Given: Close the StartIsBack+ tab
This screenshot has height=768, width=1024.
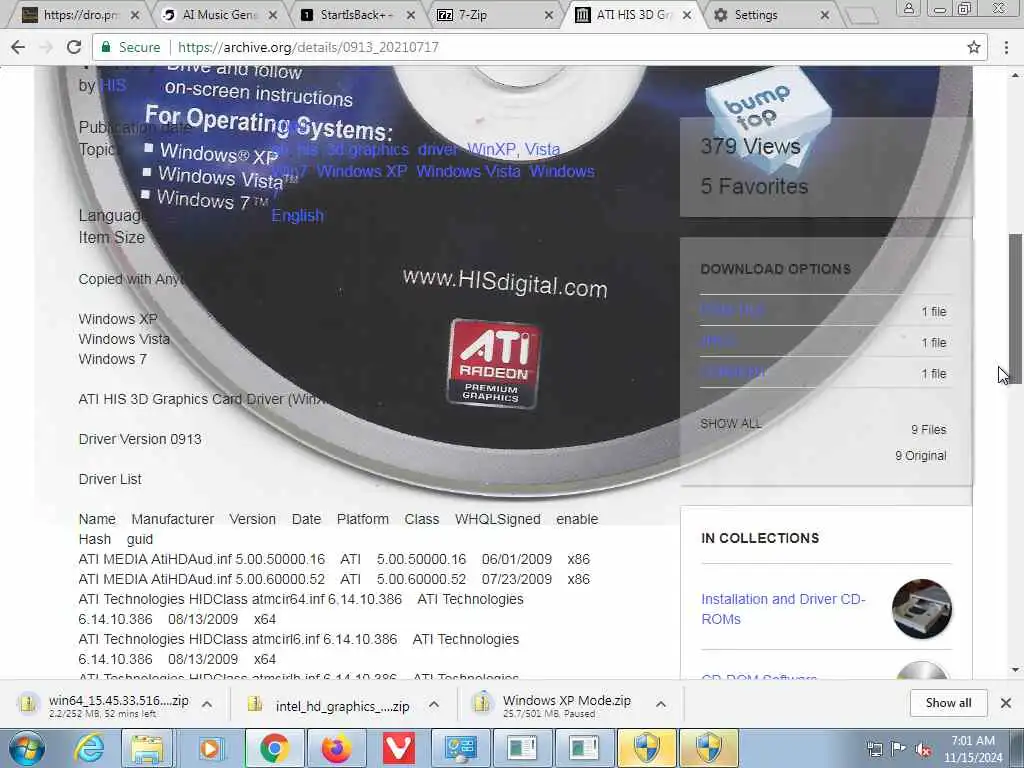Looking at the screenshot, I should coord(411,15).
